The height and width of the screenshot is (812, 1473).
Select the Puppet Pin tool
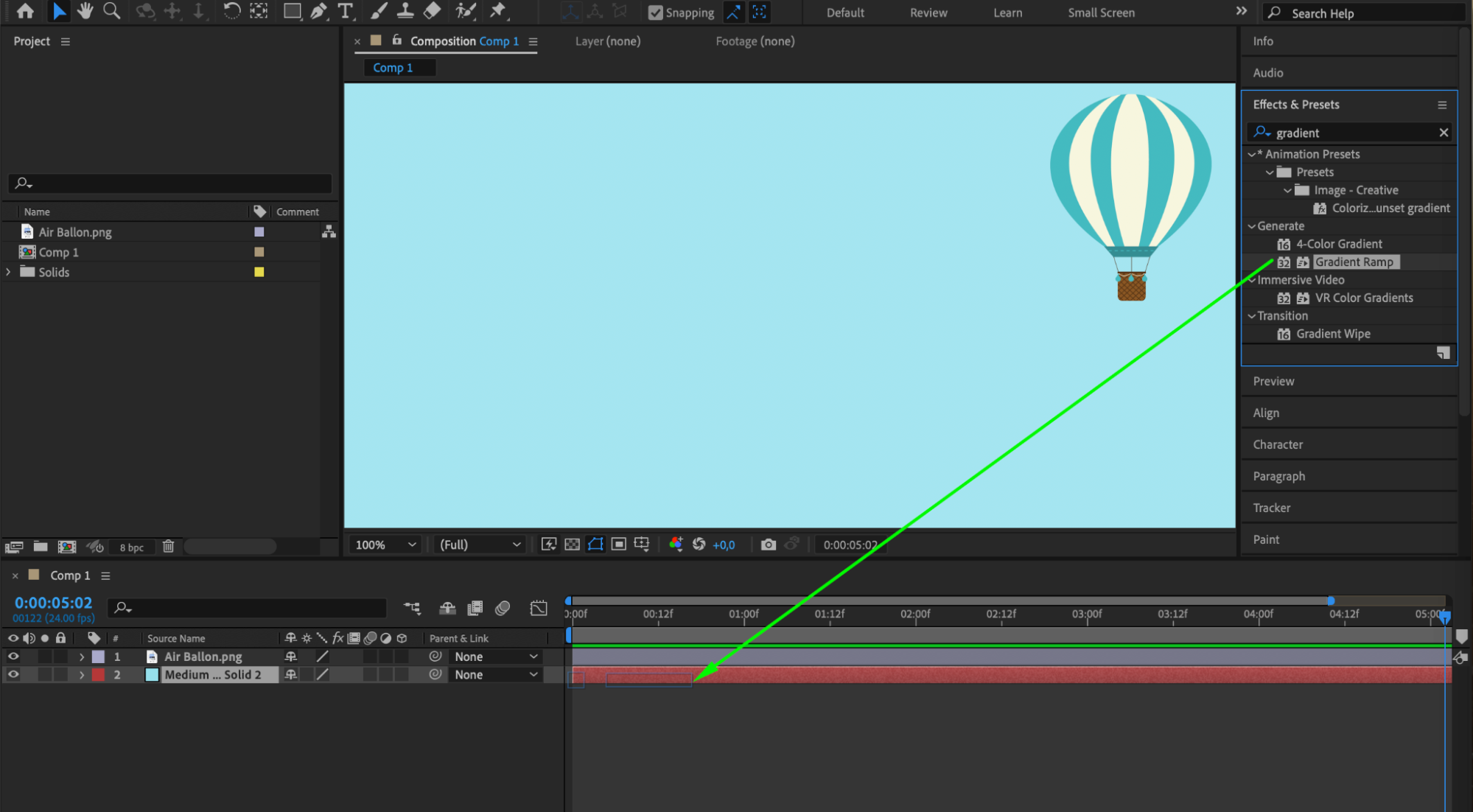pos(498,11)
